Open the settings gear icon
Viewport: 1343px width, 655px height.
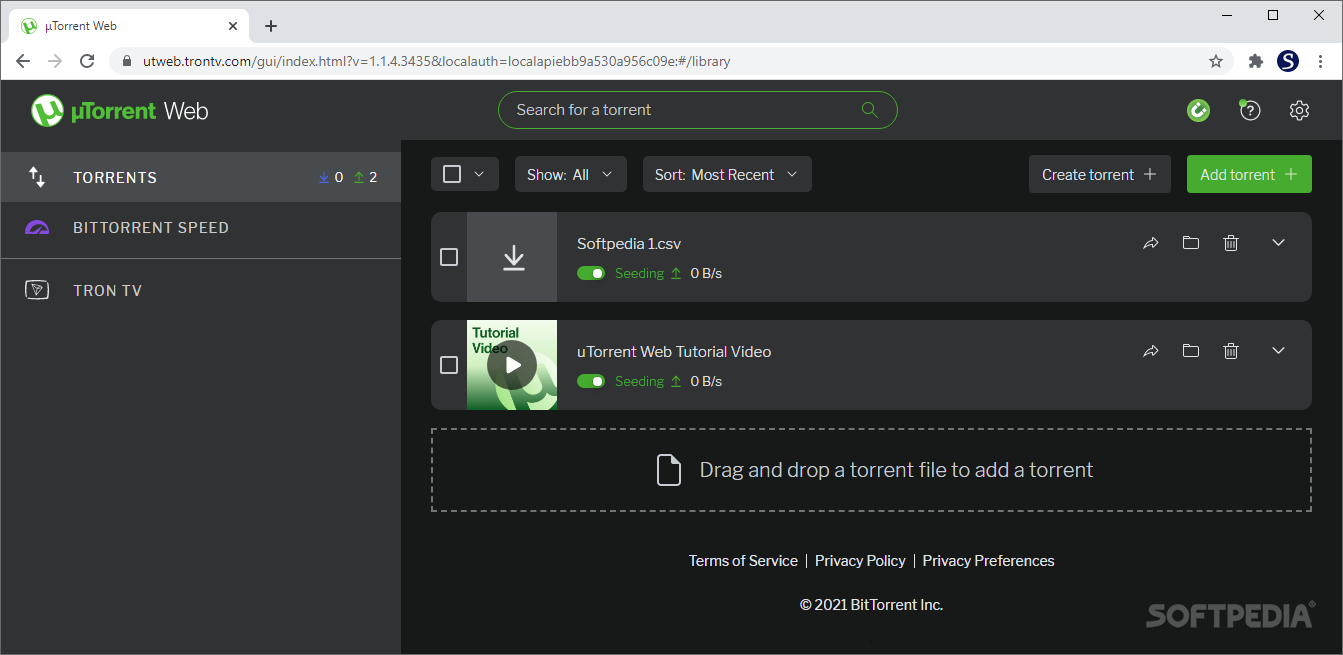pos(1299,111)
